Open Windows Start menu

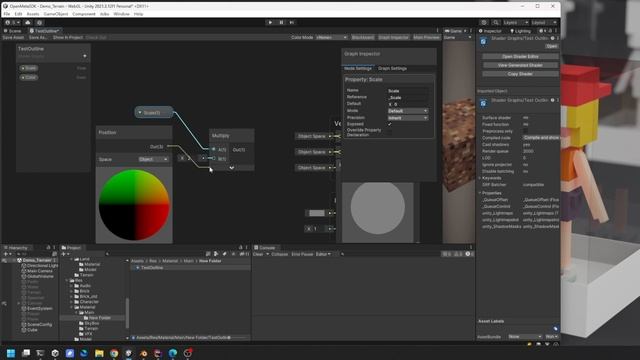point(11,353)
